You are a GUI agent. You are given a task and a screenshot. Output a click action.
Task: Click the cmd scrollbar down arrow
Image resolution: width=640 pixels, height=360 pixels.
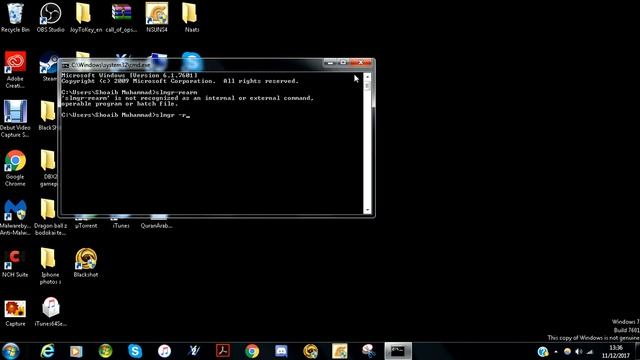coord(367,210)
